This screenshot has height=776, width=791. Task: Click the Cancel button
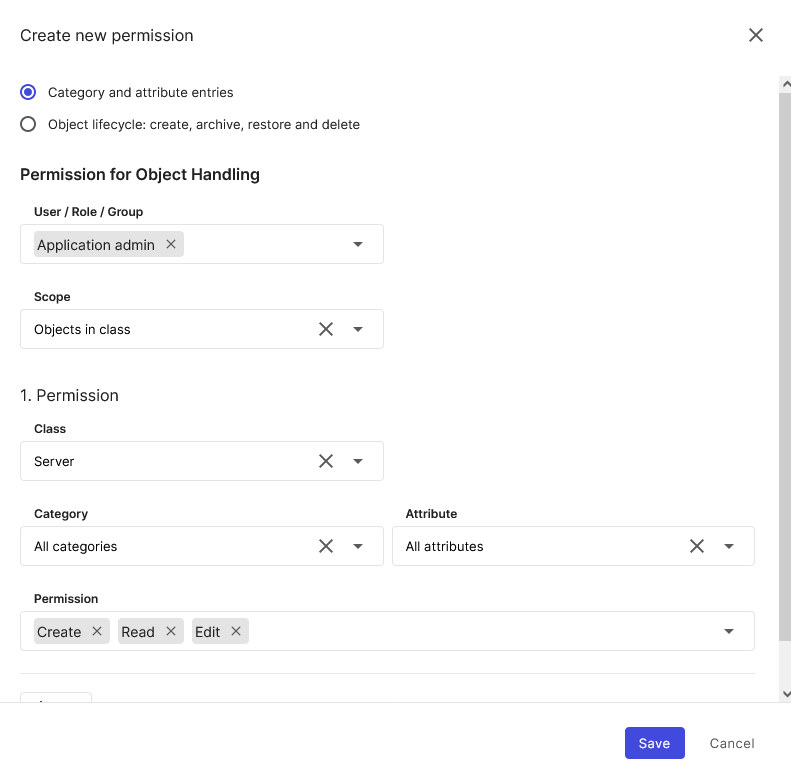click(732, 743)
